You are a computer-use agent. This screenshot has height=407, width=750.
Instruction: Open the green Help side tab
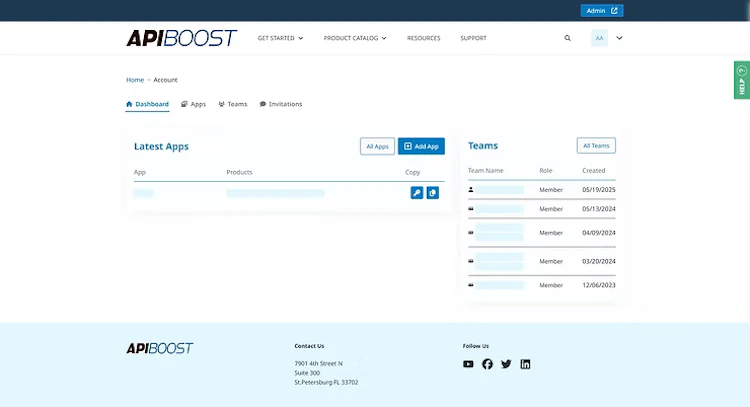[x=742, y=80]
